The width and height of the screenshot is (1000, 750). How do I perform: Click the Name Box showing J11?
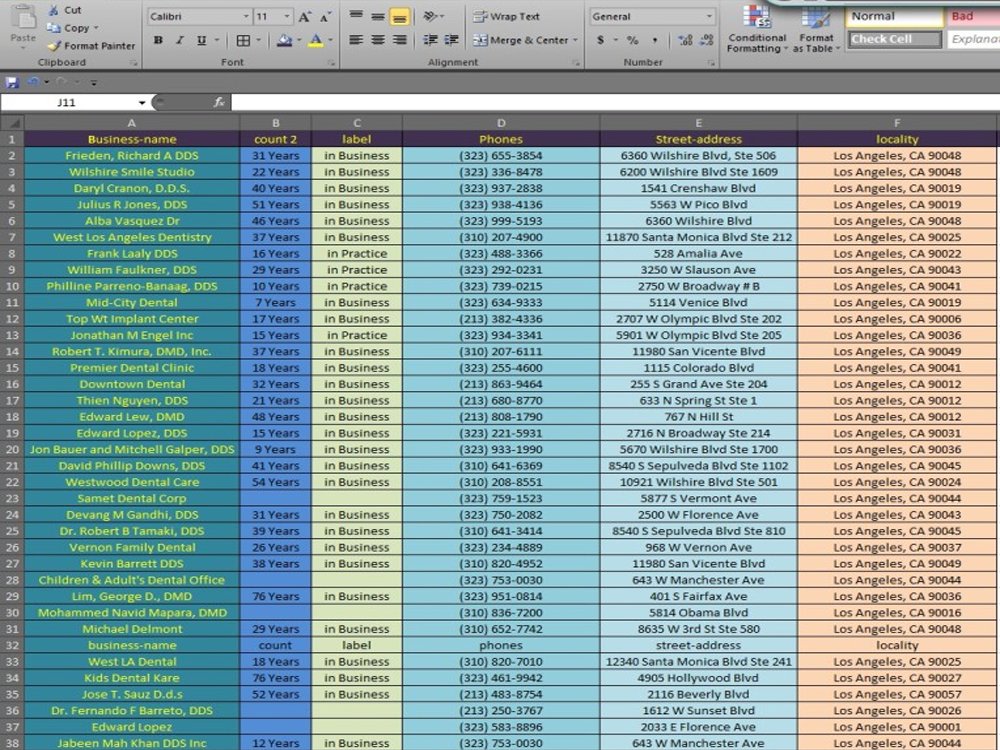[x=69, y=102]
